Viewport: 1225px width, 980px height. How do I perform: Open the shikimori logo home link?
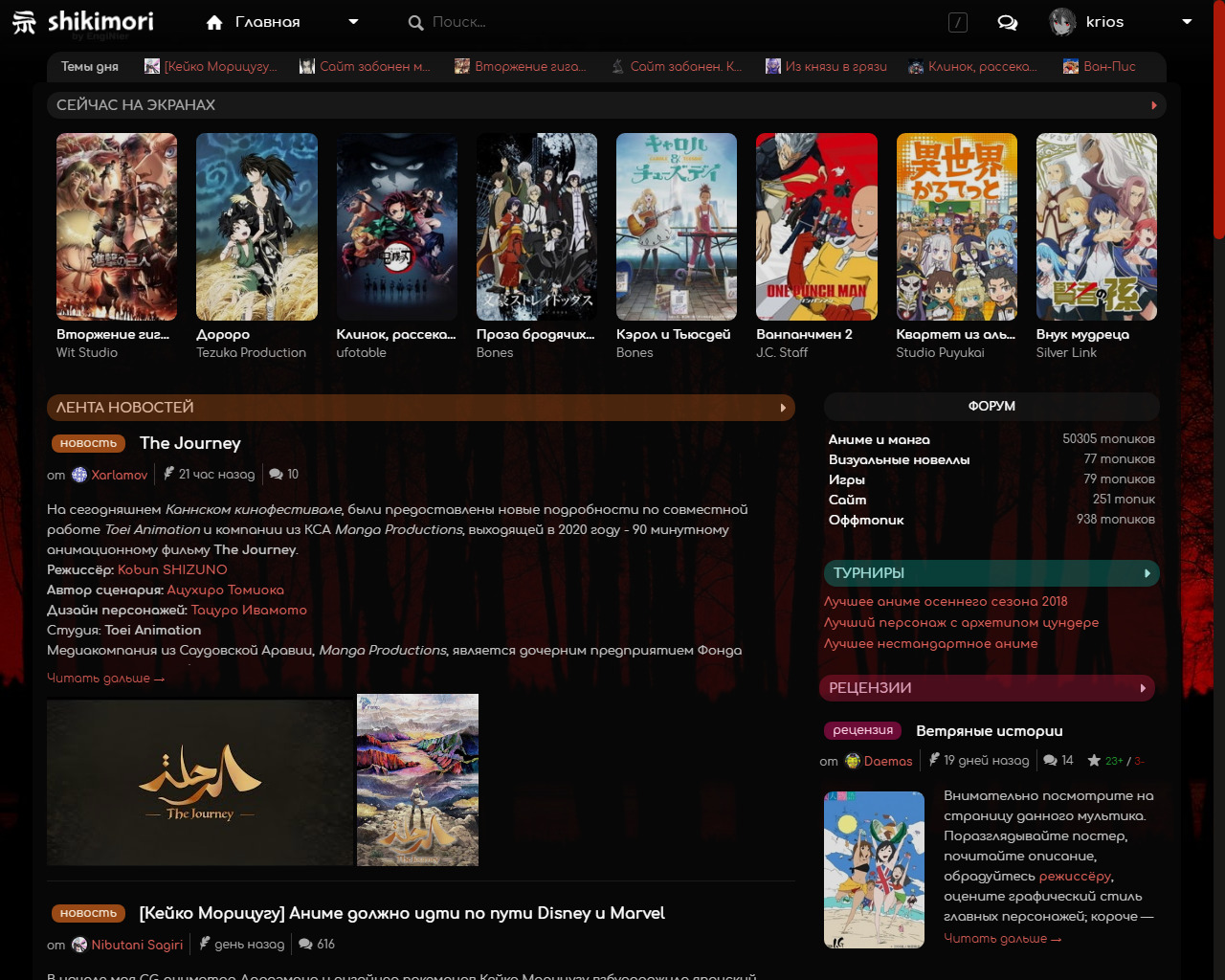click(83, 22)
